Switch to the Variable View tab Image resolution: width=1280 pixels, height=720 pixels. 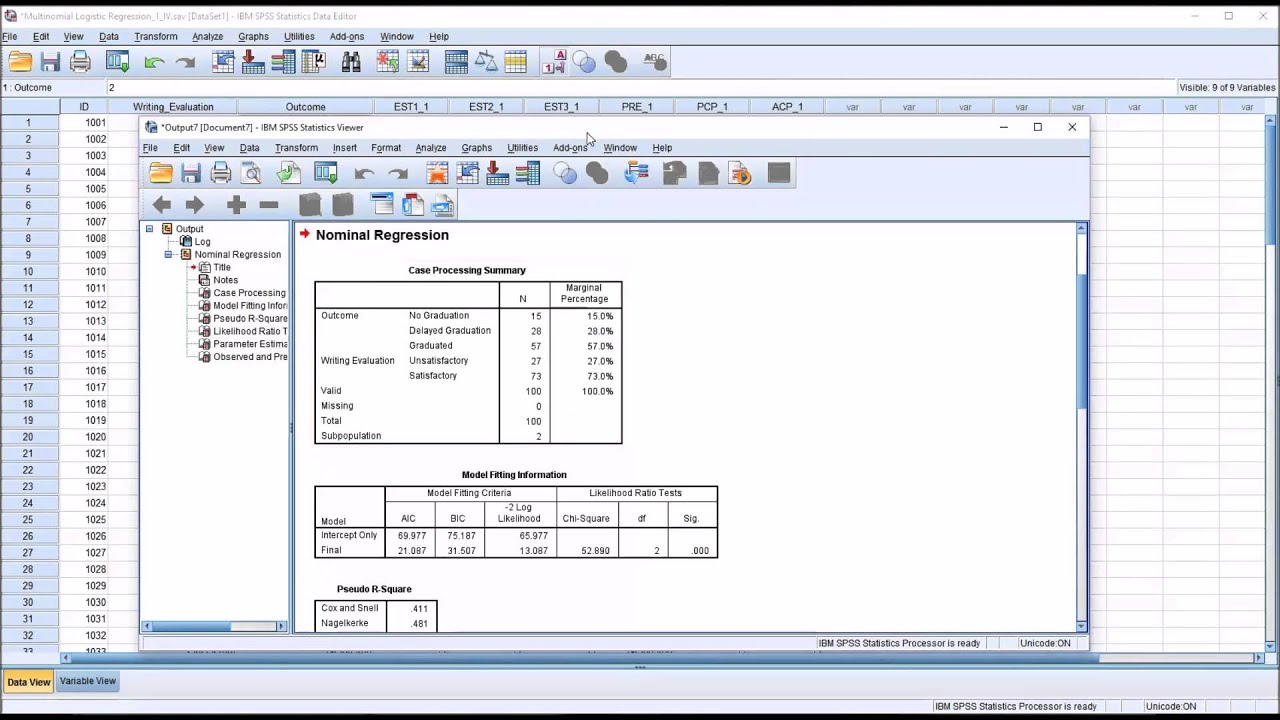coord(88,681)
